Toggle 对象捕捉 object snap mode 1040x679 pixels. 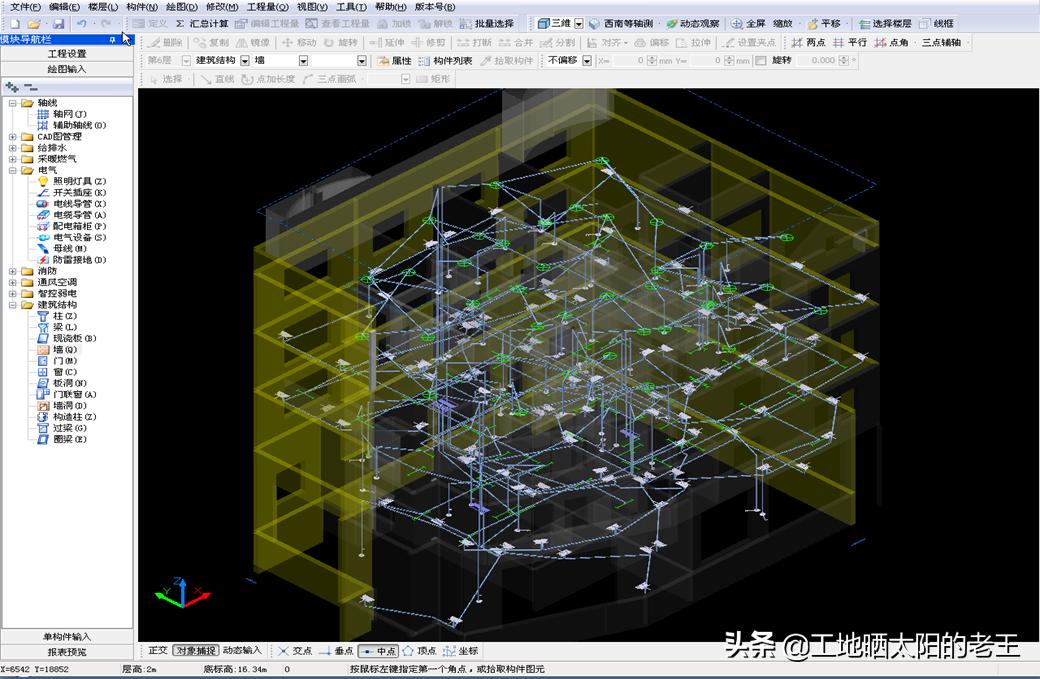click(x=194, y=650)
